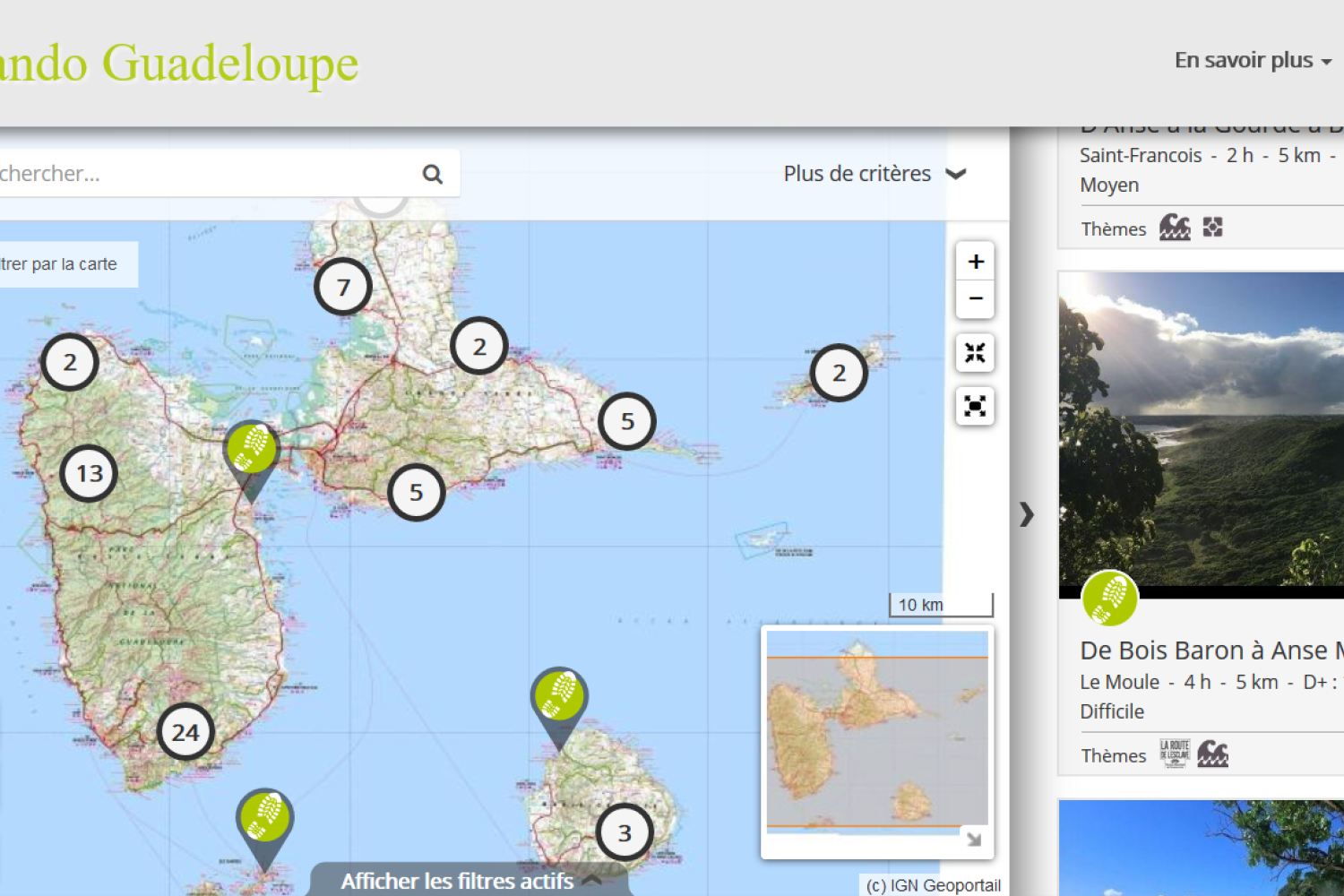Click the sea theme icon on Saint-Francois card
The width and height of the screenshot is (1344, 896).
coord(1175,228)
